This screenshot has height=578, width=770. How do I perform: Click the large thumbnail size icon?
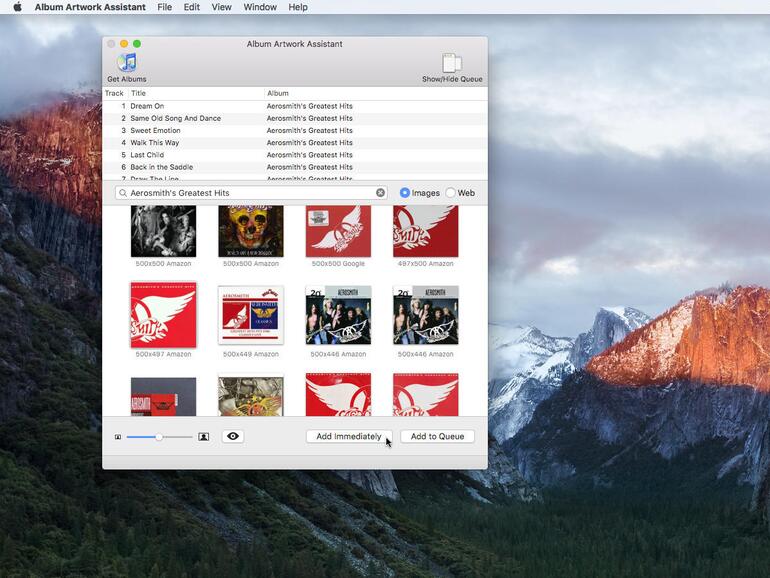click(203, 437)
